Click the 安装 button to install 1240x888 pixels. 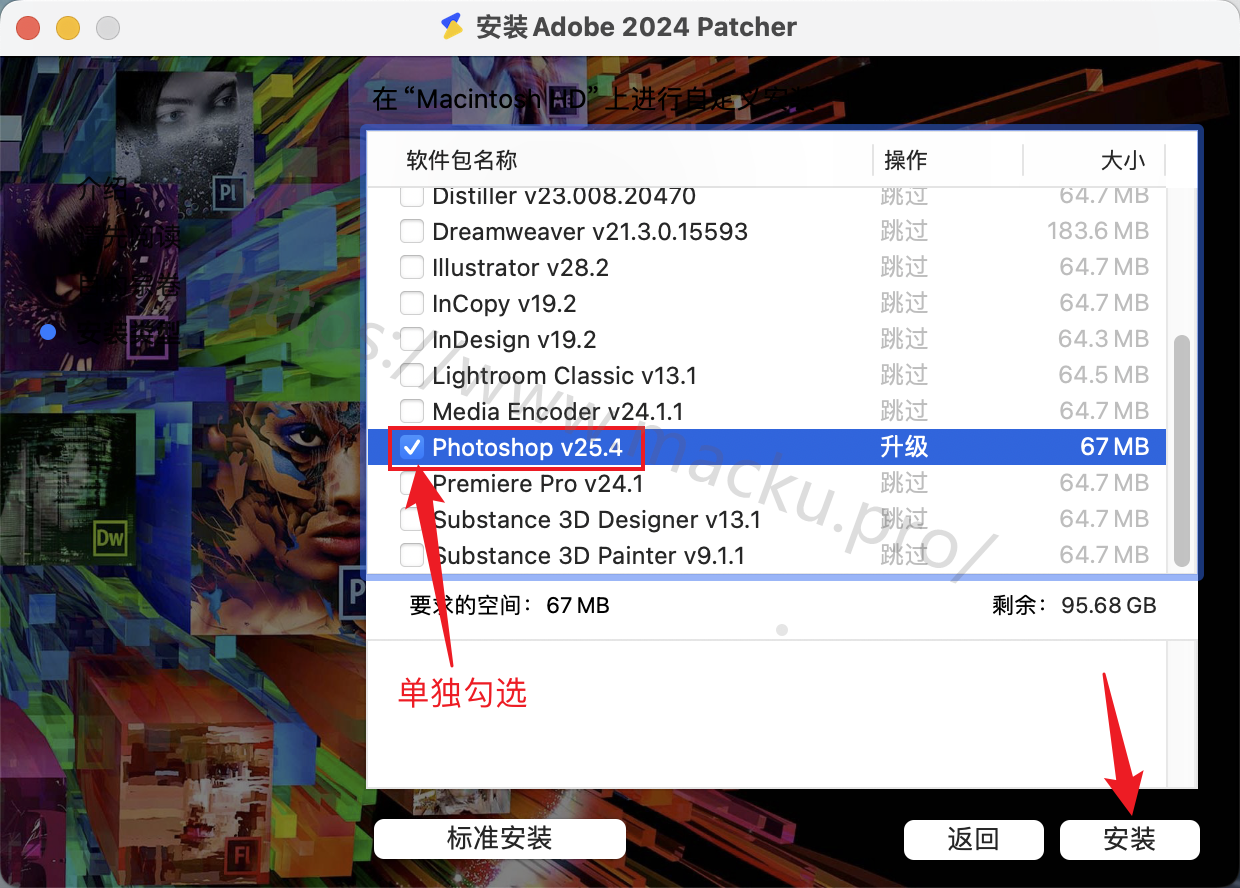[x=1129, y=839]
